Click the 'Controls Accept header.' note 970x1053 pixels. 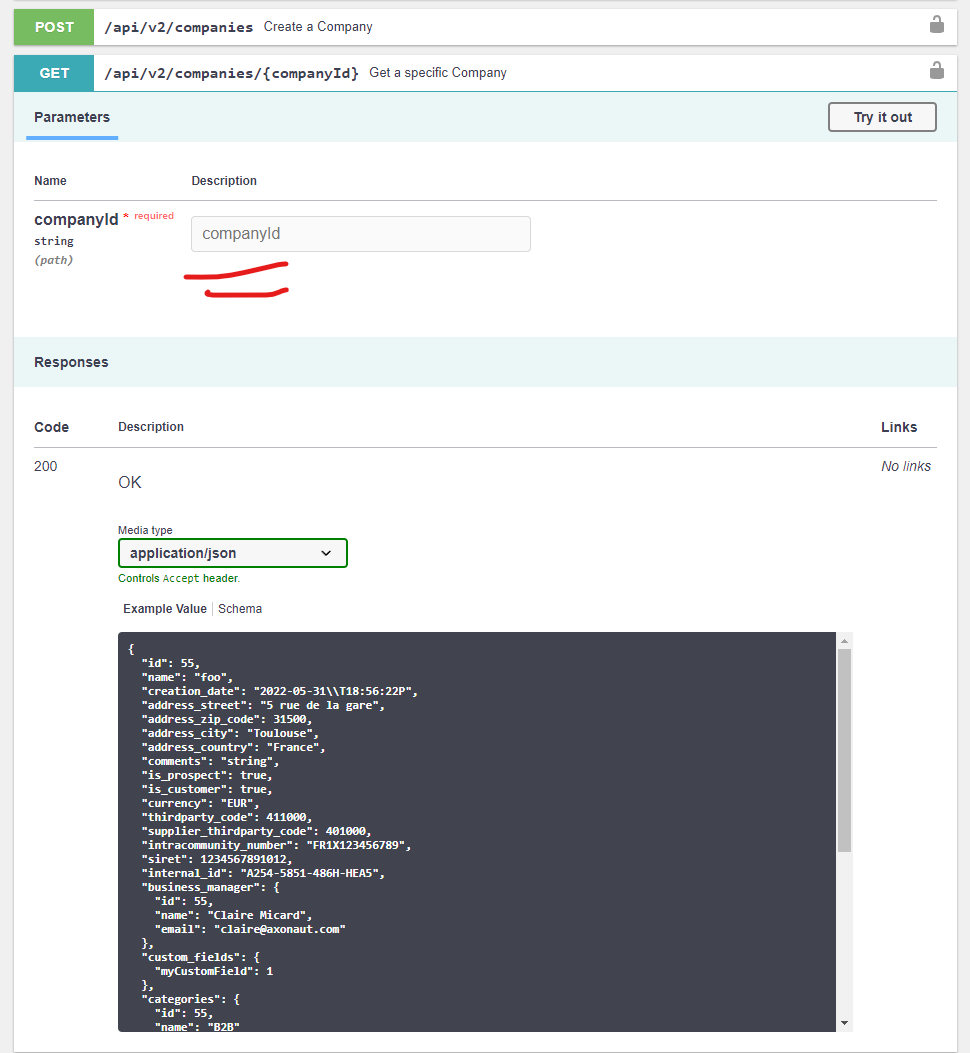coord(179,578)
